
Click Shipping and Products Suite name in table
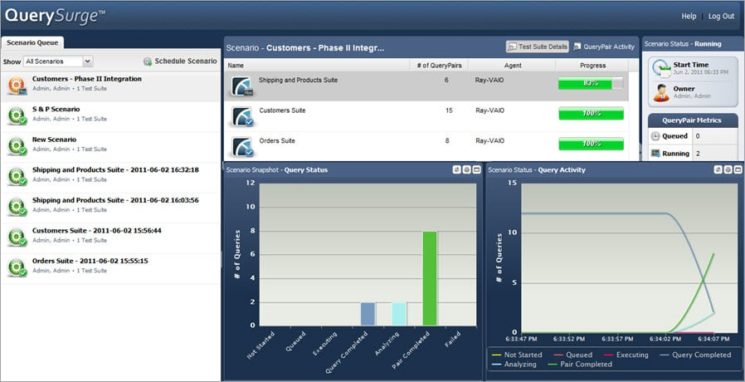(x=298, y=80)
